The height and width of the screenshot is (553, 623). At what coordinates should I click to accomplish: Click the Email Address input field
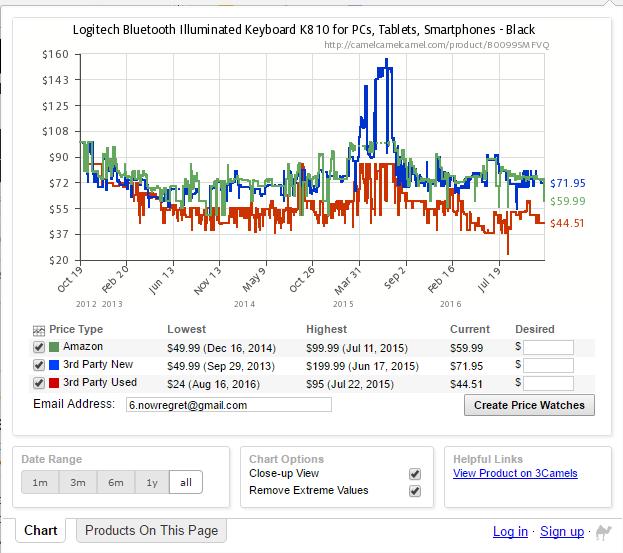click(228, 405)
